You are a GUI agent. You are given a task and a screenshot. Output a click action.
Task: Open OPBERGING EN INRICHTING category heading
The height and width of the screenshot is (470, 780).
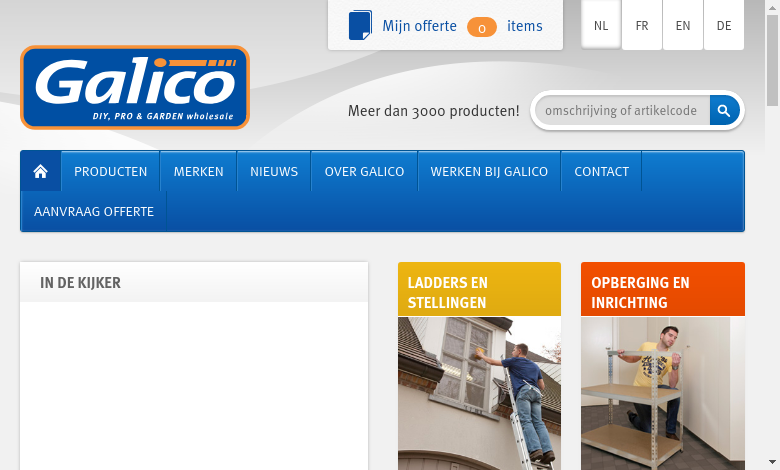pyautogui.click(x=663, y=289)
